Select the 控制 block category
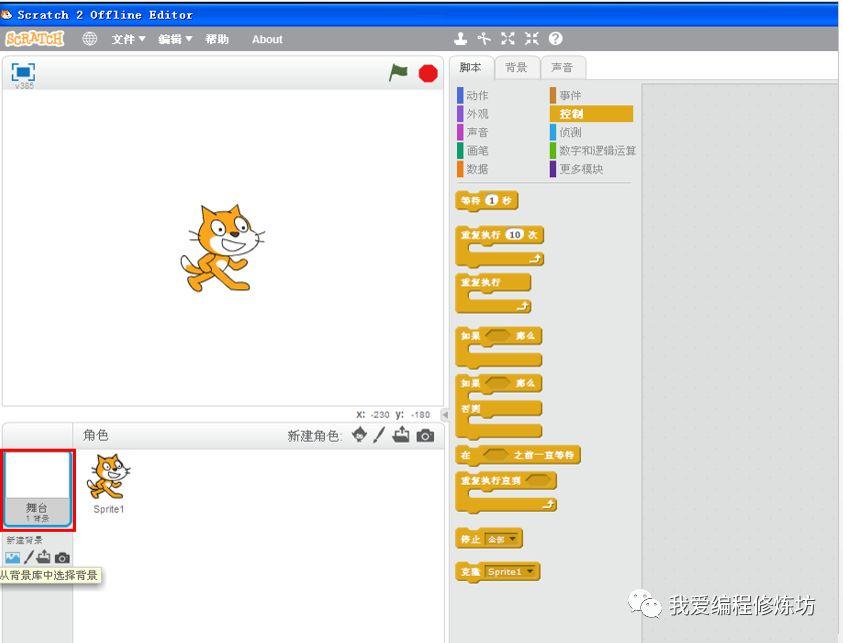 click(591, 113)
